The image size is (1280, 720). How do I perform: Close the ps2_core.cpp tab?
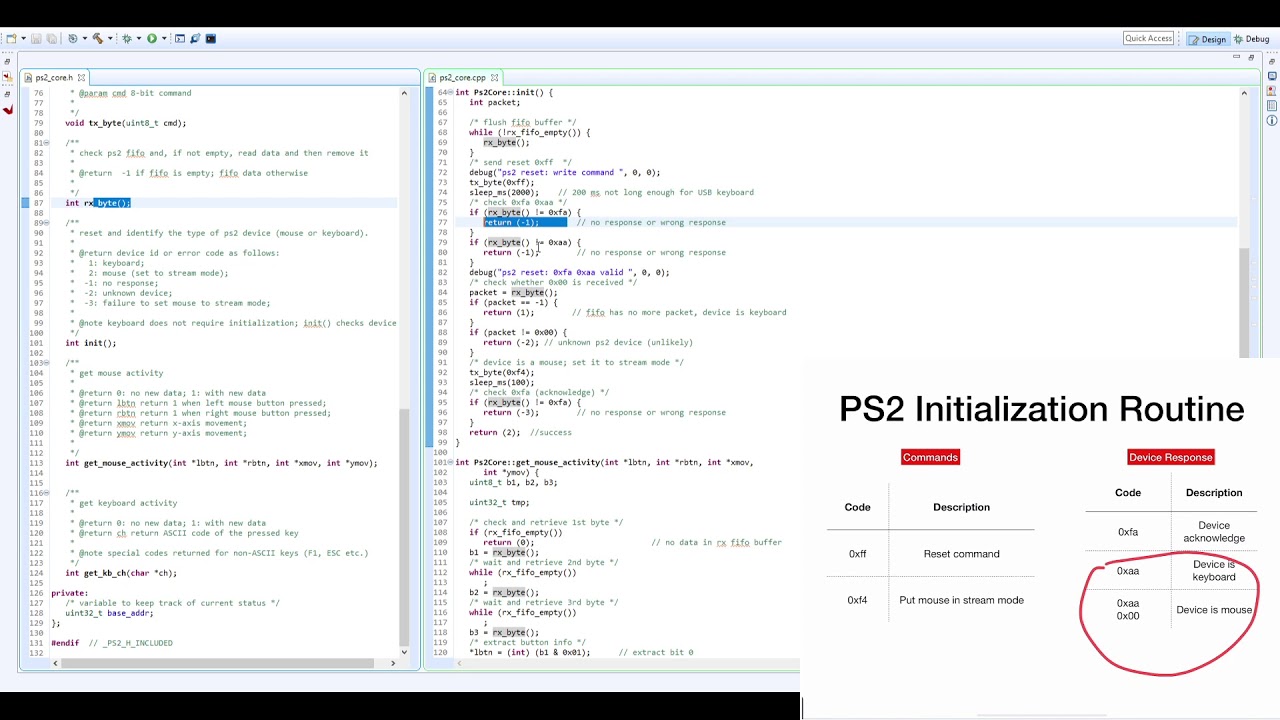click(x=494, y=77)
